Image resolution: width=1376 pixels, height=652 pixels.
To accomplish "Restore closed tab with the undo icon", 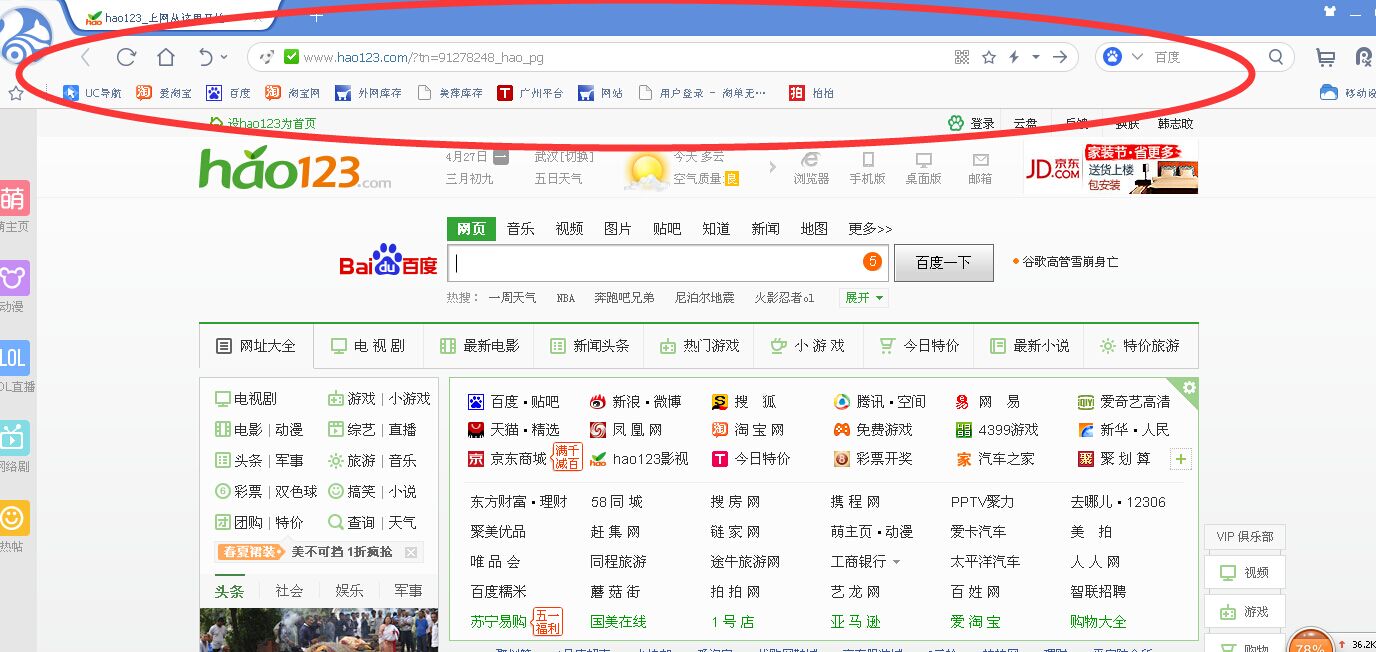I will (206, 57).
